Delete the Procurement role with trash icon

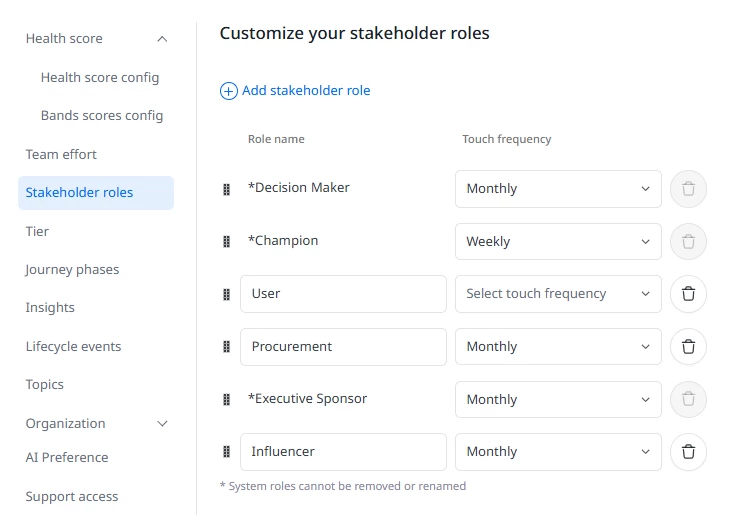[688, 346]
